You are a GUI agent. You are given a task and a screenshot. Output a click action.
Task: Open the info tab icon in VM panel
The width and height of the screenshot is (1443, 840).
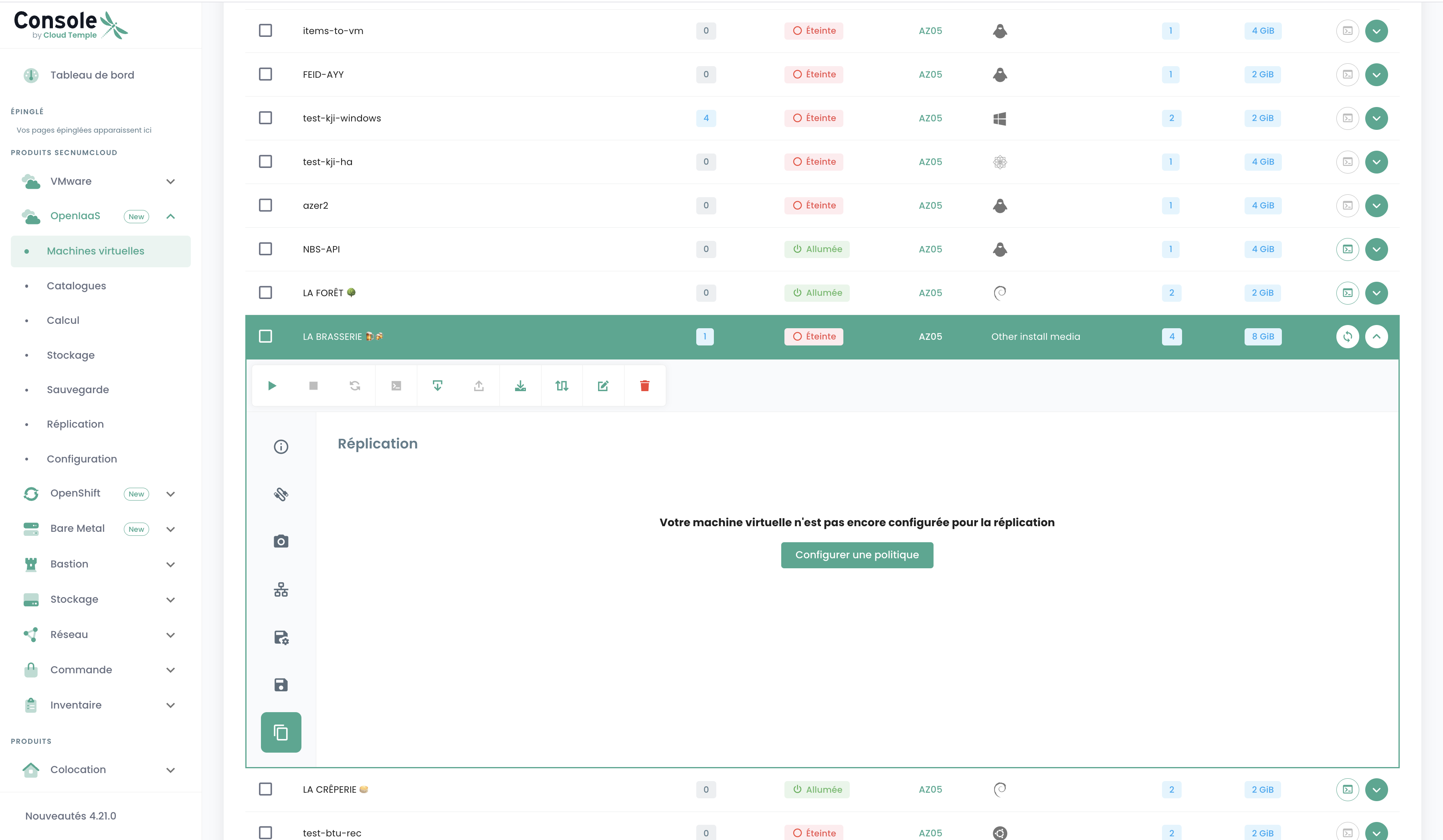tap(281, 446)
